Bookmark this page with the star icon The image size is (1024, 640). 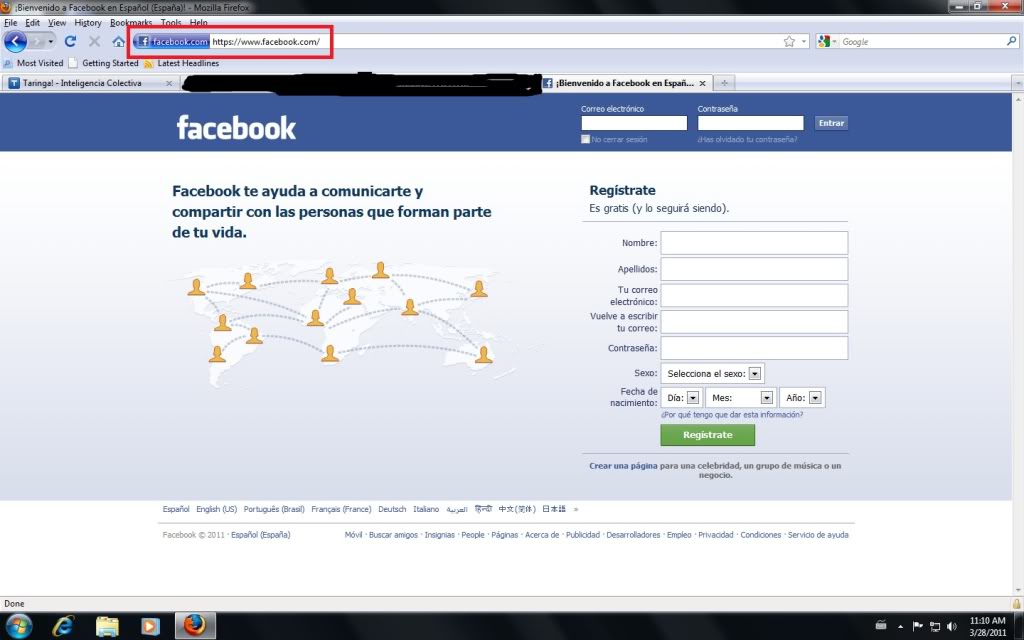pos(790,42)
